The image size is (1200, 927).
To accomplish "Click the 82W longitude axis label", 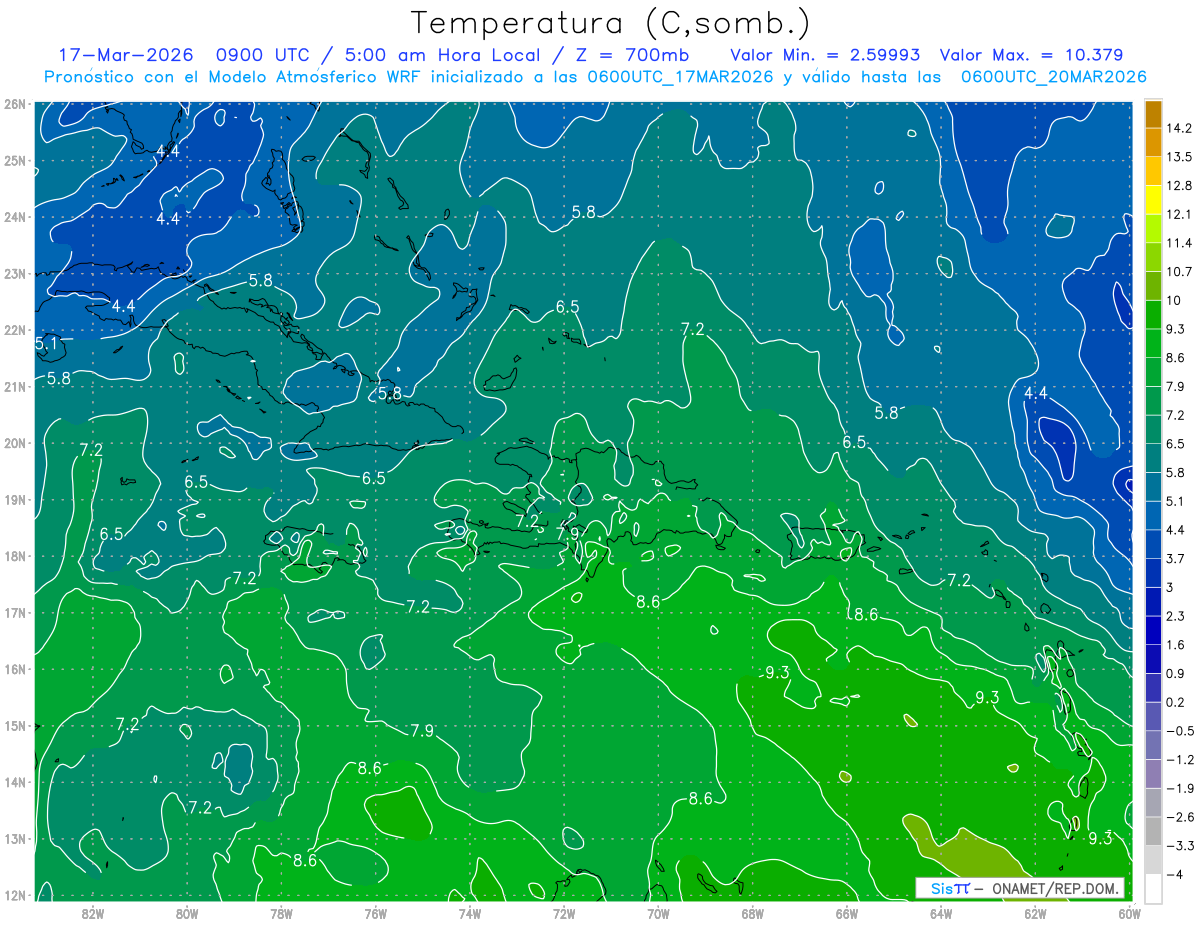I will pyautogui.click(x=92, y=914).
